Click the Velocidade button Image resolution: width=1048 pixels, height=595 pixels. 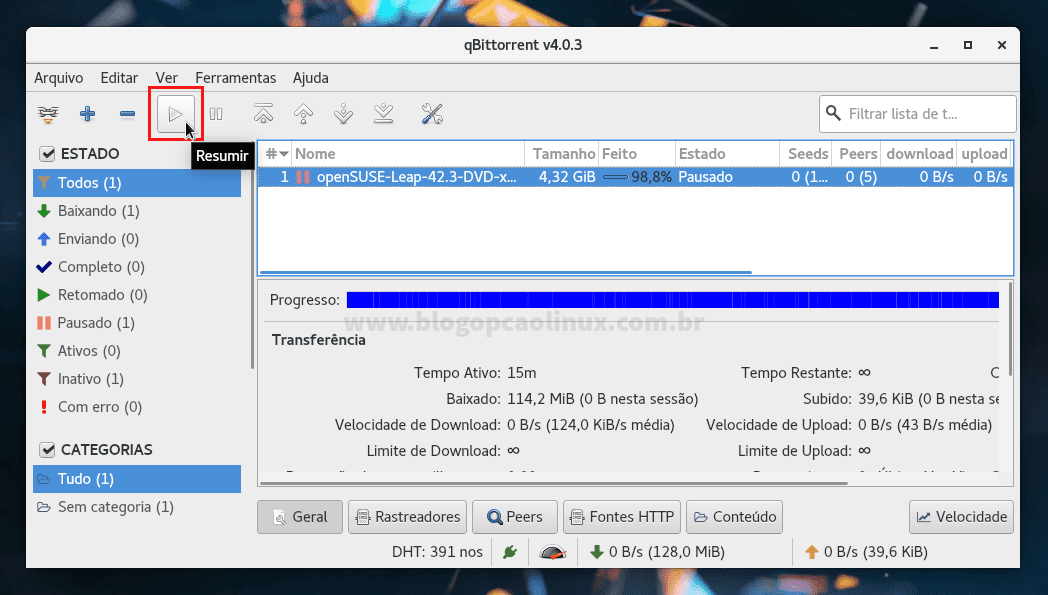point(961,517)
